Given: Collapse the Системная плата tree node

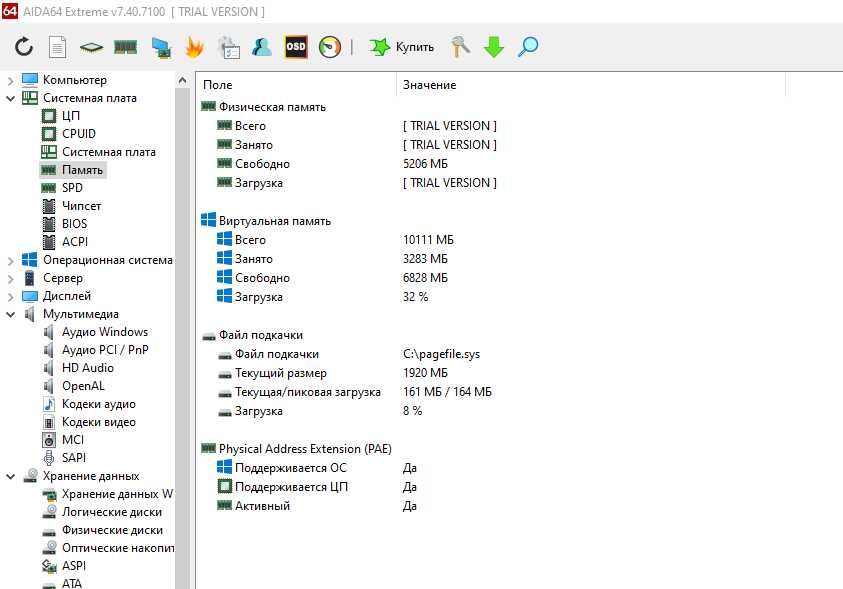Looking at the screenshot, I should [x=10, y=98].
